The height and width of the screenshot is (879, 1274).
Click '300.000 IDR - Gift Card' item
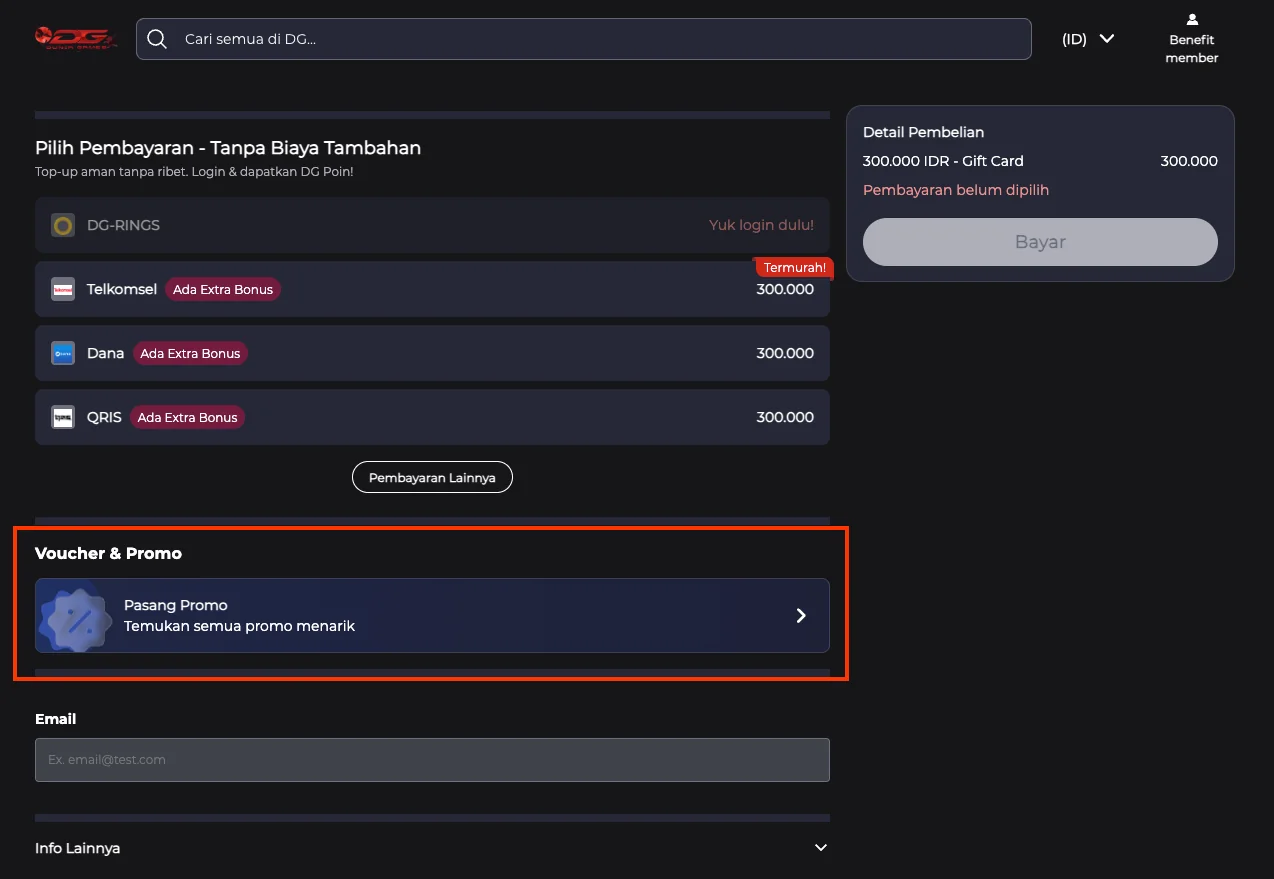(x=943, y=161)
